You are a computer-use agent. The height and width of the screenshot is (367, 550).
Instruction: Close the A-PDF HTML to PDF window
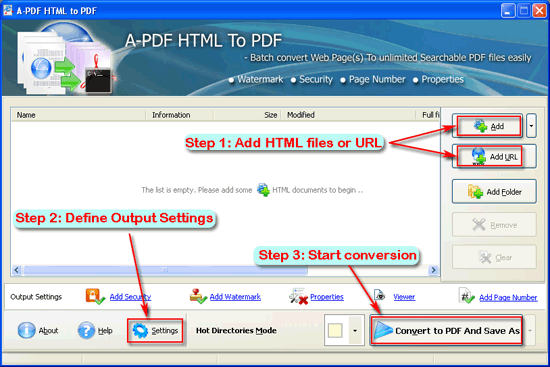[539, 10]
